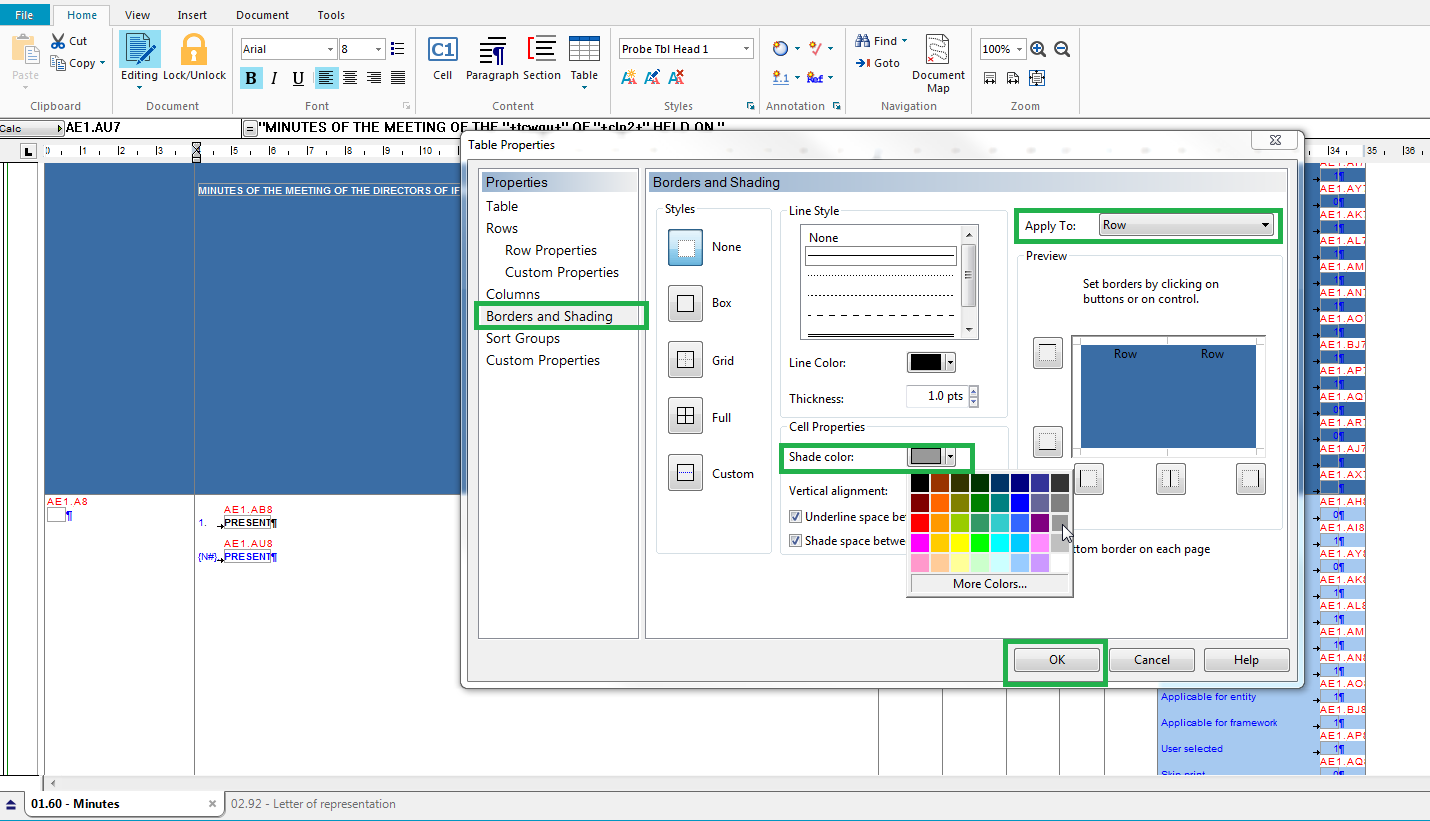
Task: Click the Cell C1 icon
Action: click(x=442, y=50)
